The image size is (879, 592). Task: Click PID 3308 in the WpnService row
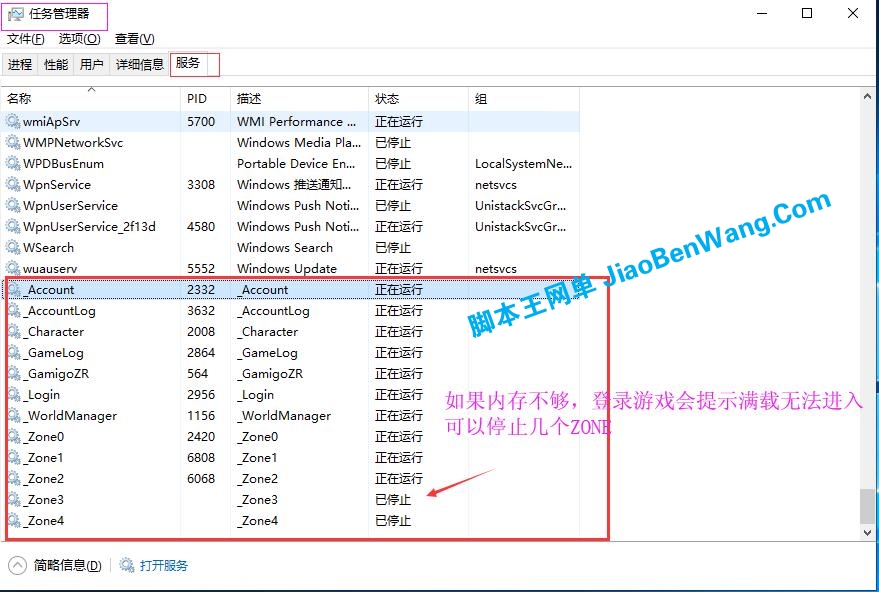[x=201, y=184]
